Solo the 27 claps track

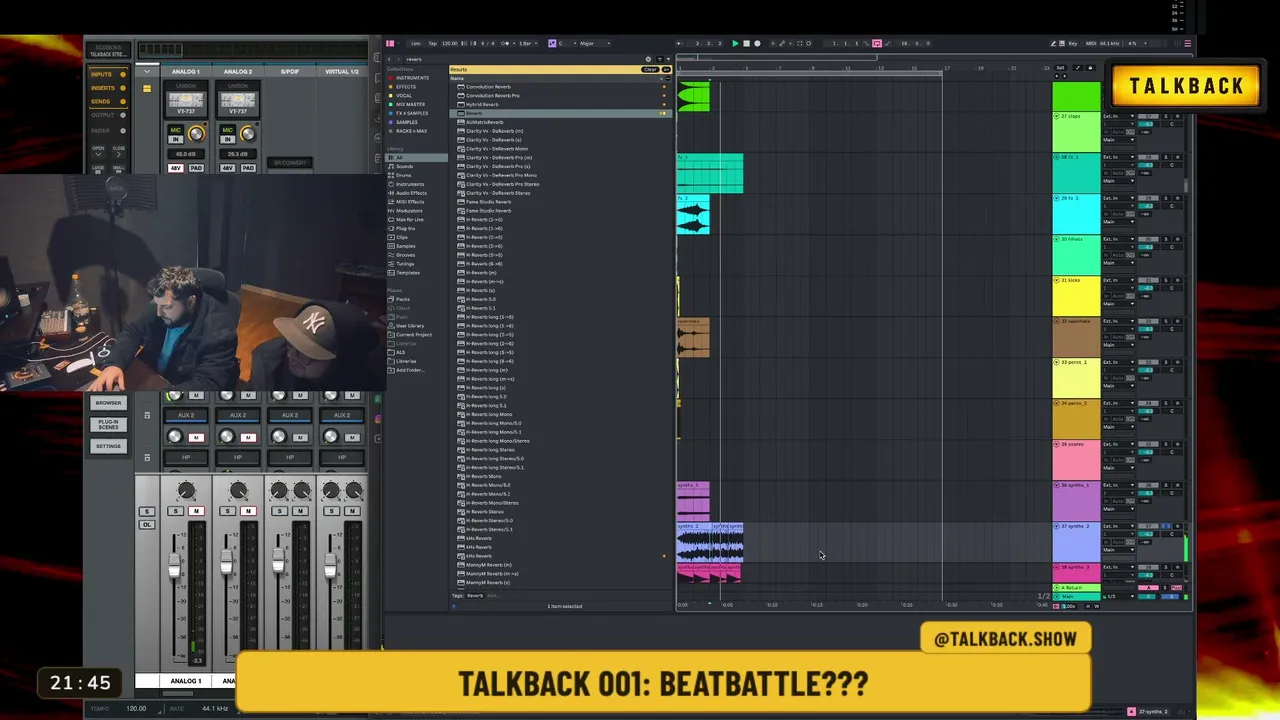pos(1165,116)
